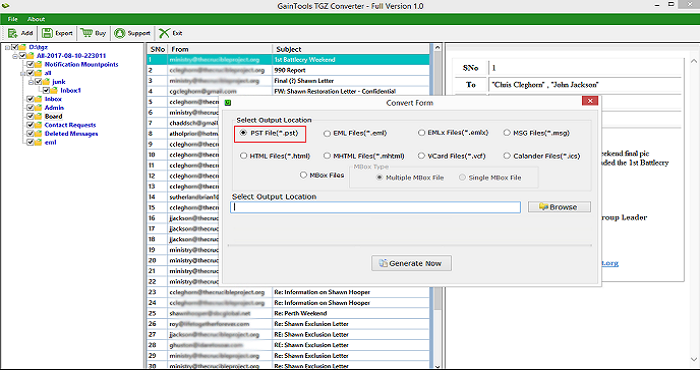This screenshot has width=700, height=370.
Task: Click the Board folder icon
Action: coord(38,116)
